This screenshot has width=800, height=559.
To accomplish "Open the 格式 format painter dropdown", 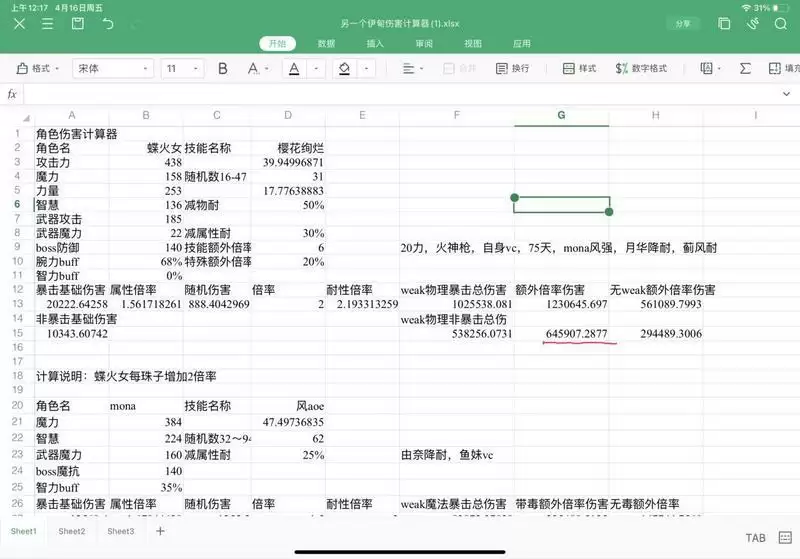I will point(38,68).
